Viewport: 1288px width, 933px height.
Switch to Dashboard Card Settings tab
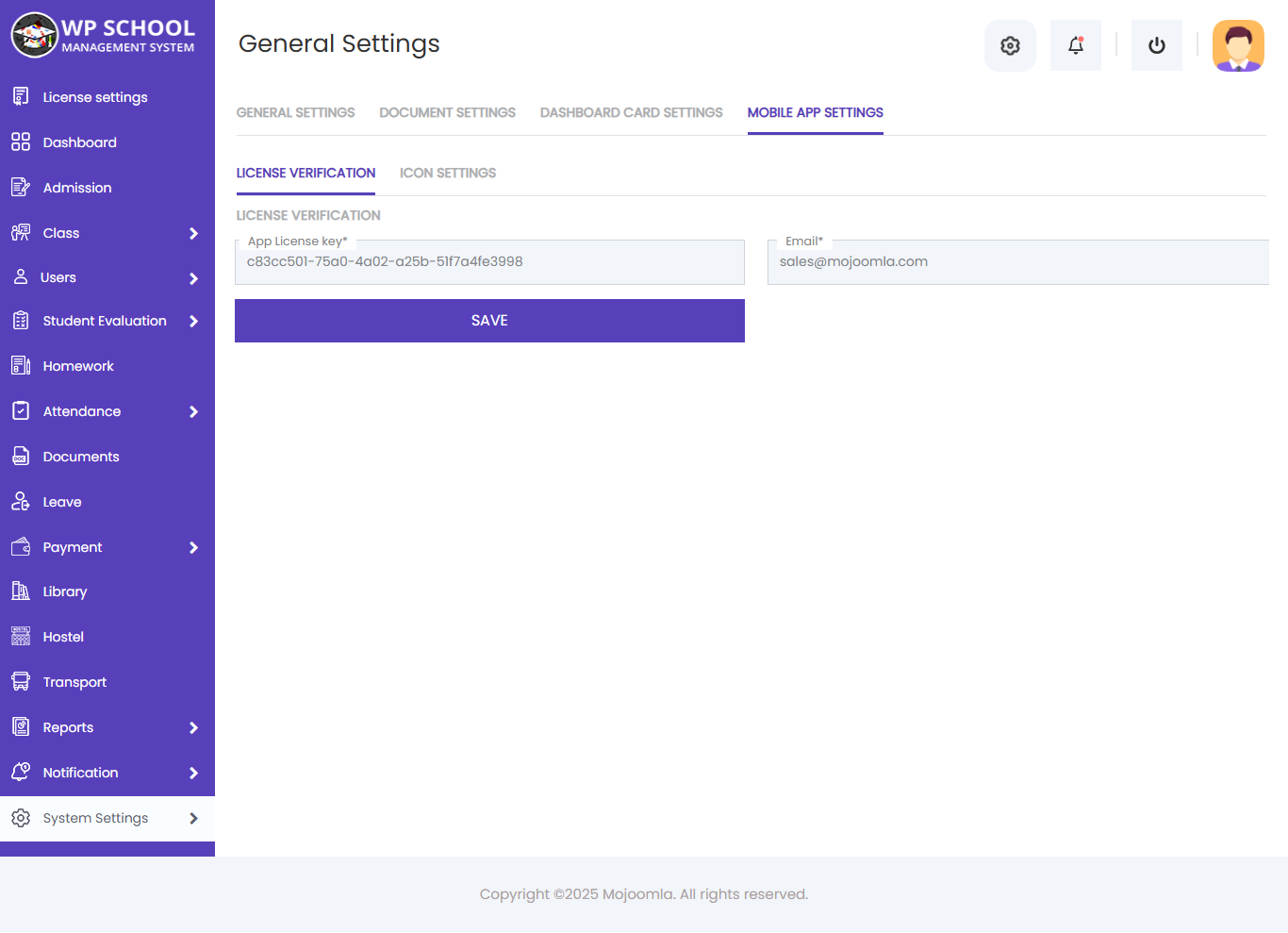pos(631,112)
